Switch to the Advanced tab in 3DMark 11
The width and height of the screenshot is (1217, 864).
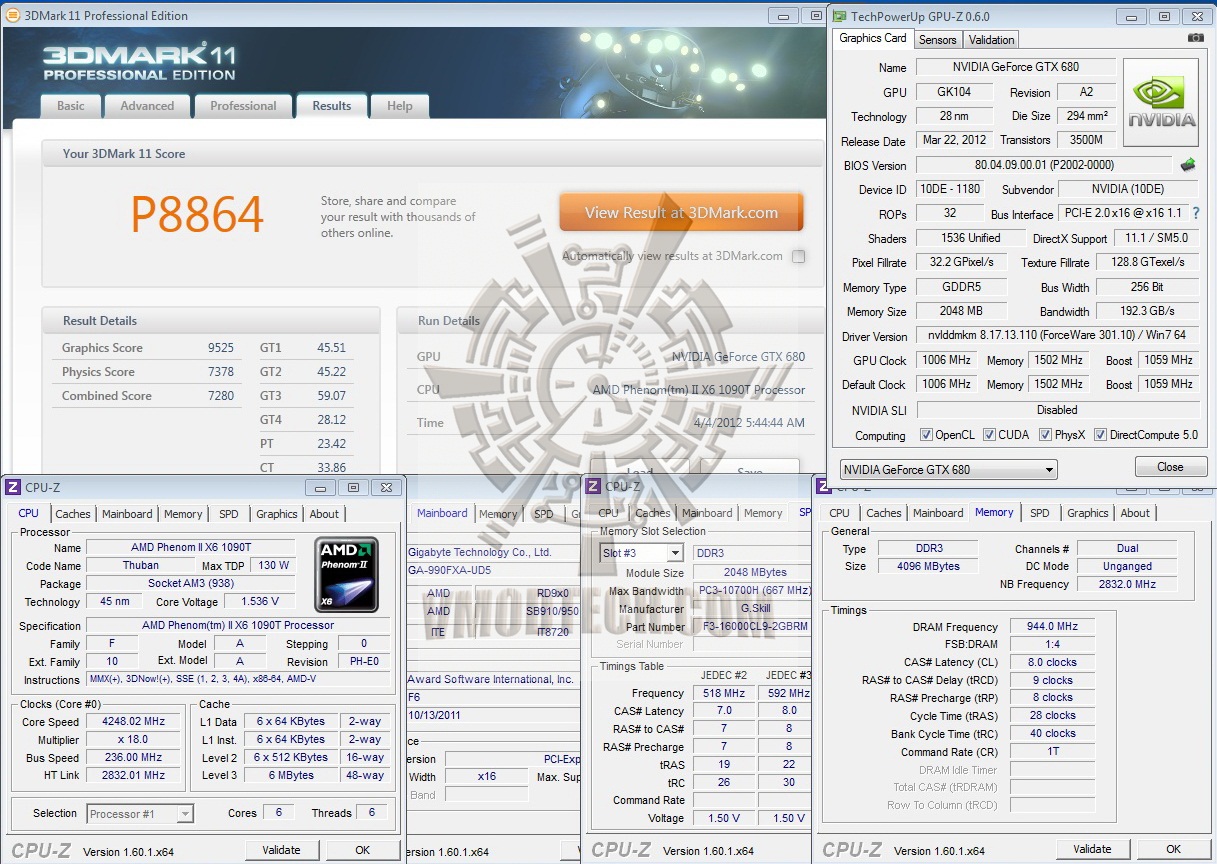[x=147, y=106]
